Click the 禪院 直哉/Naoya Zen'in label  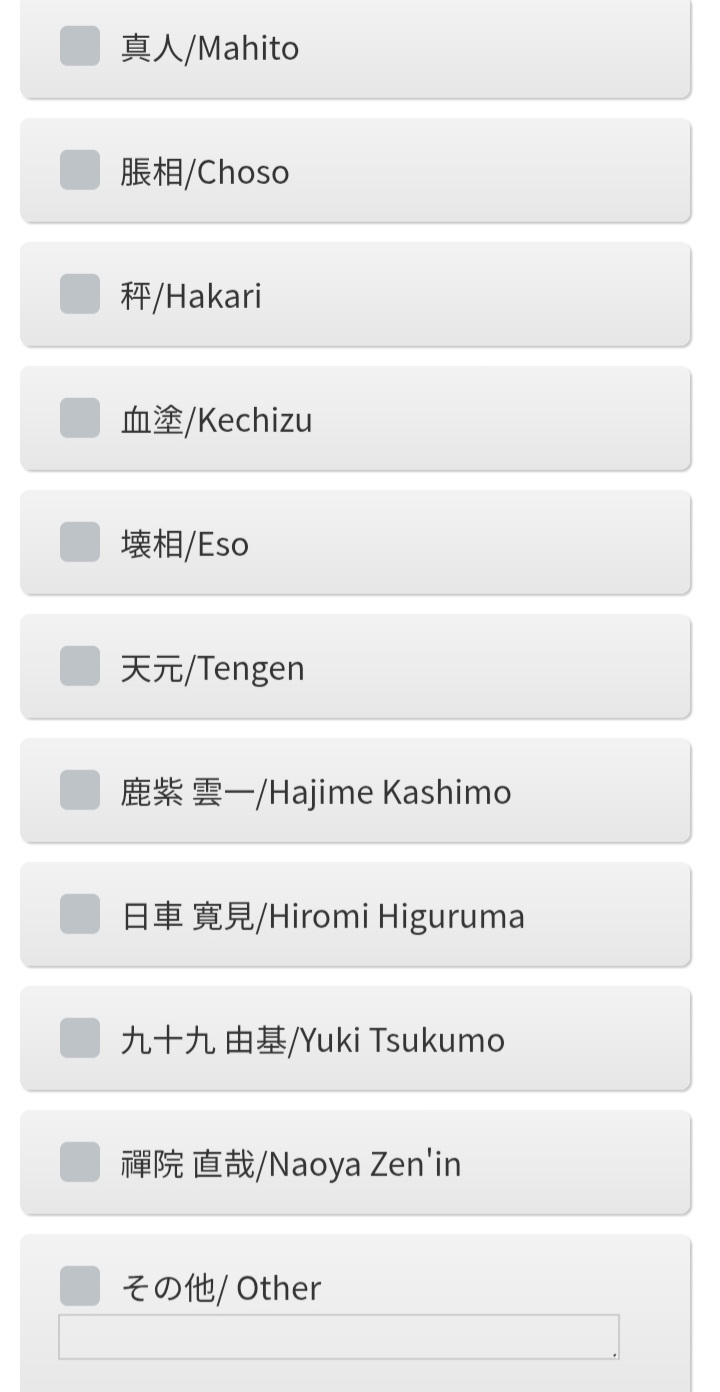pyautogui.click(x=290, y=1164)
